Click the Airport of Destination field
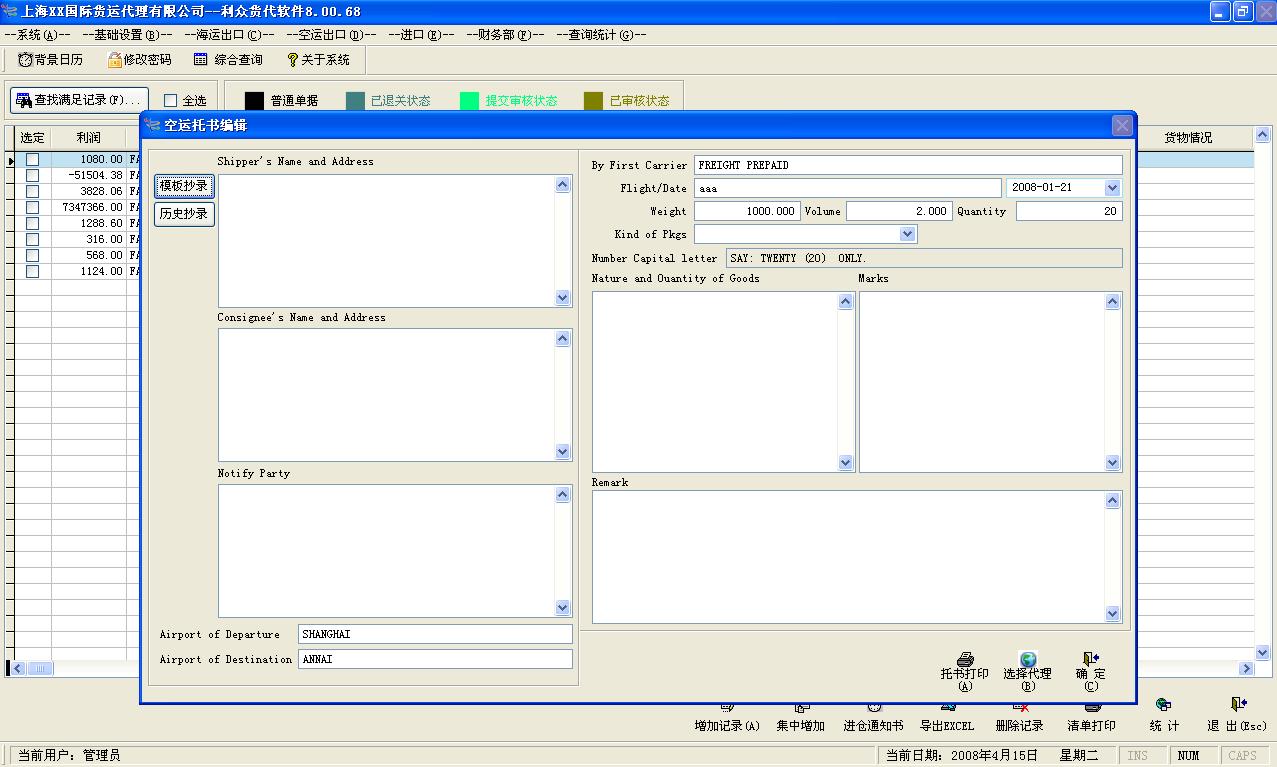The image size is (1277, 767). point(435,659)
